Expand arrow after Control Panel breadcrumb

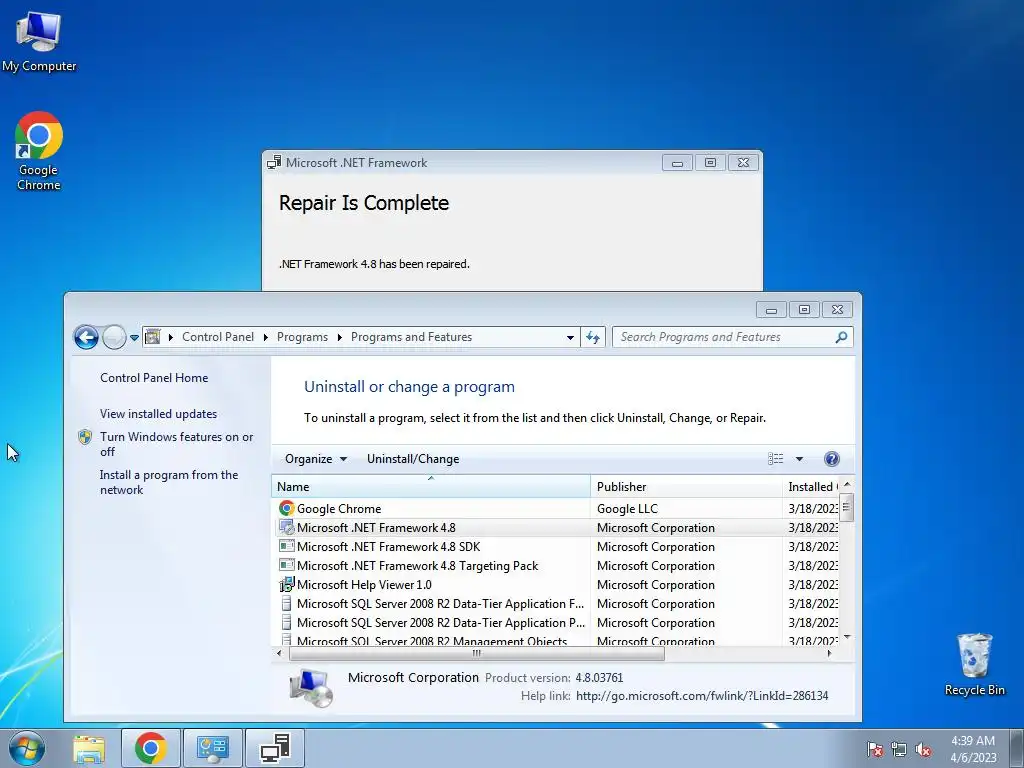[x=266, y=338]
